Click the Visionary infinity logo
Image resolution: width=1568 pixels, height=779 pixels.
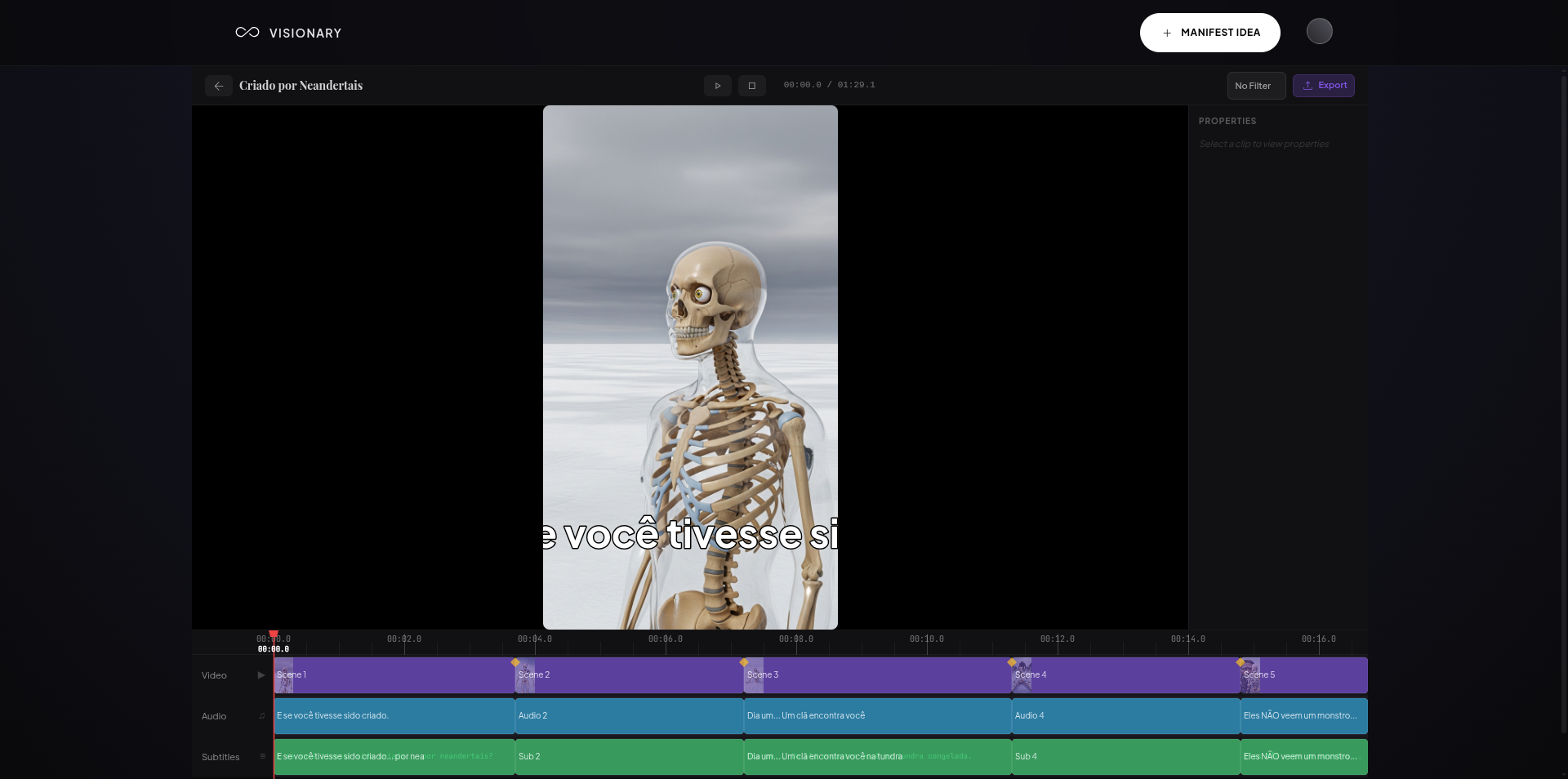point(247,33)
